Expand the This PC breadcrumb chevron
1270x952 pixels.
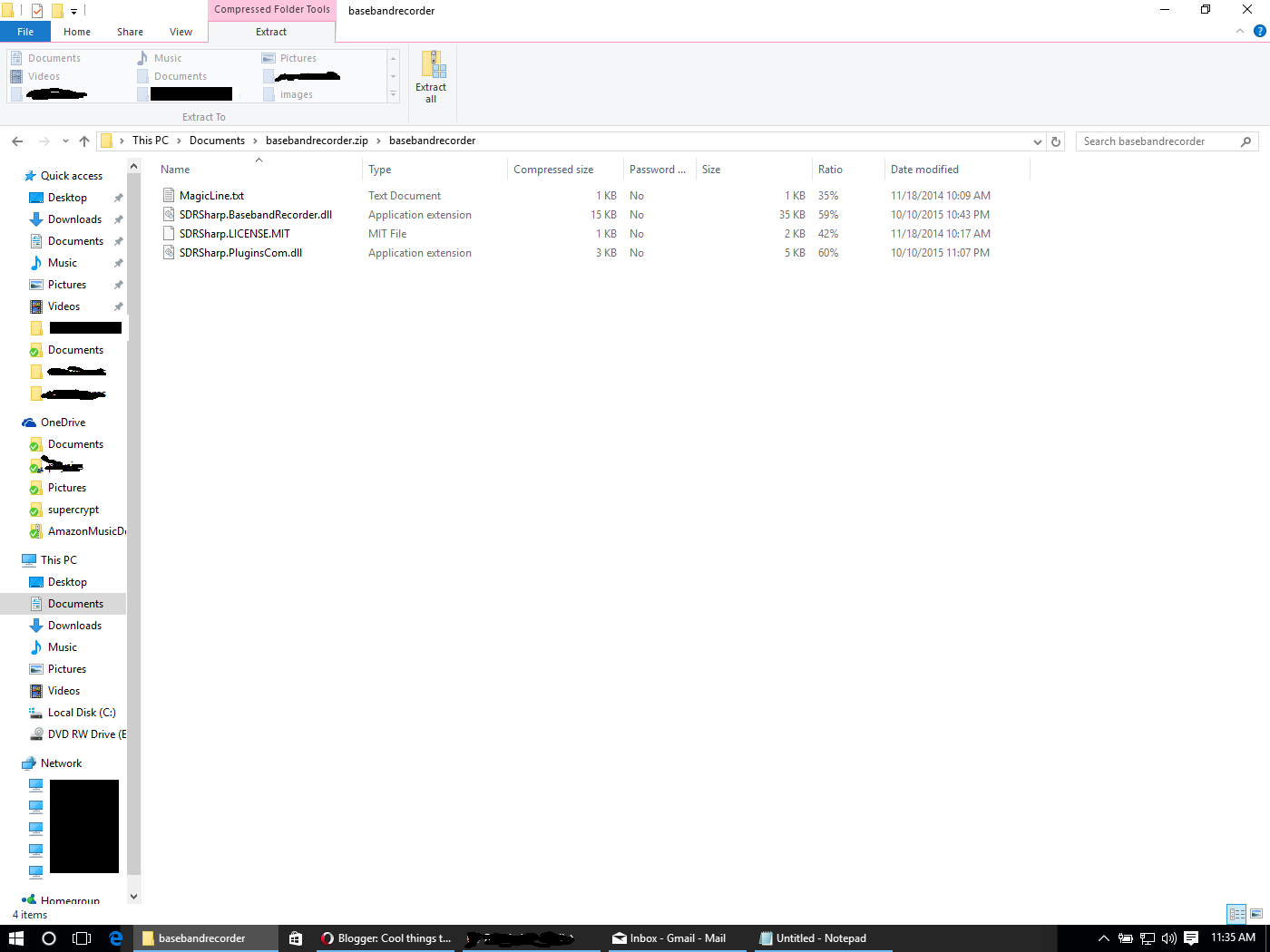(179, 141)
